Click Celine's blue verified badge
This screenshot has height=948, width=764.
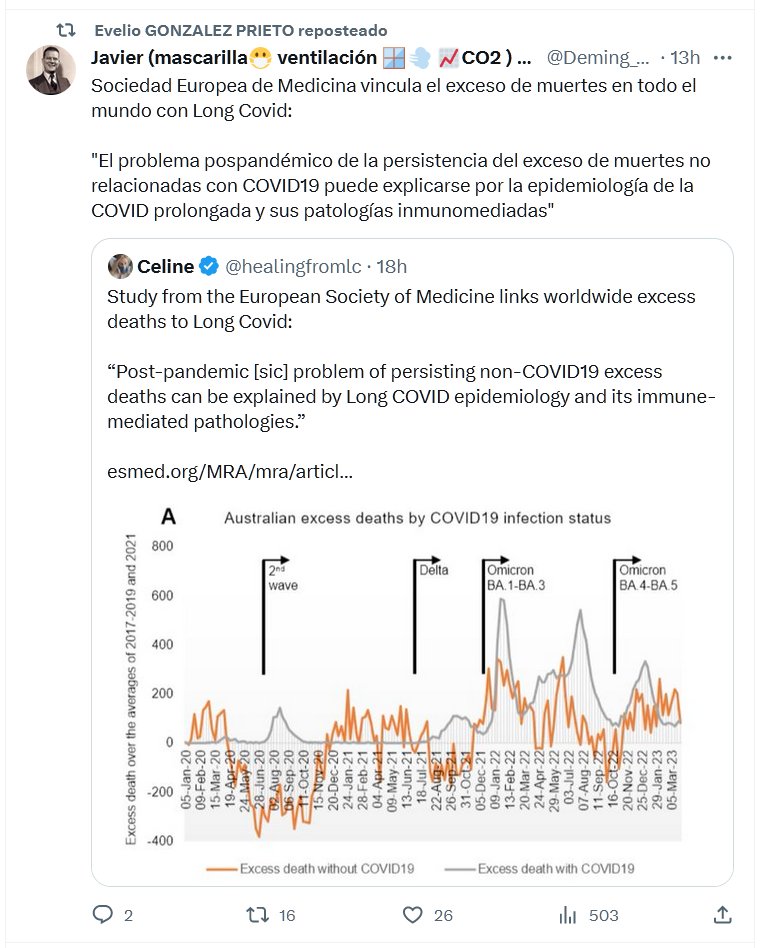tap(209, 266)
